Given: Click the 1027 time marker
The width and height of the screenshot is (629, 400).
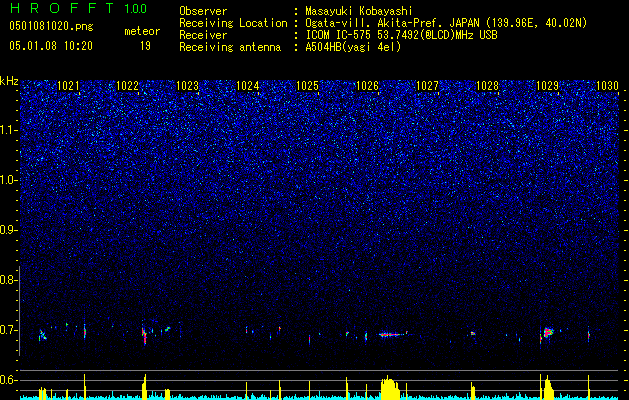Looking at the screenshot, I should 428,86.
